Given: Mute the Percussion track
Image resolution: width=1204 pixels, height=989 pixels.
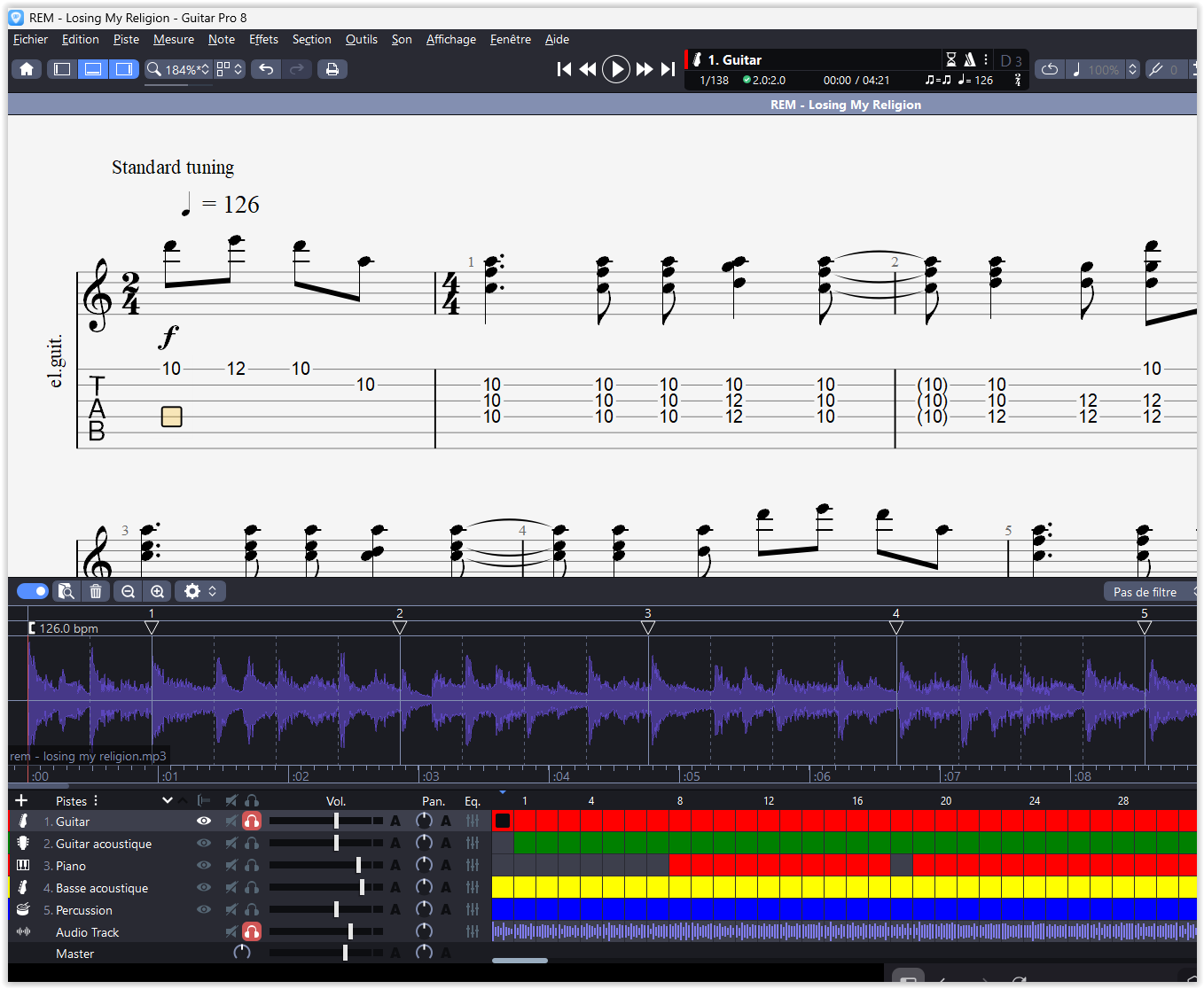Looking at the screenshot, I should pyautogui.click(x=231, y=910).
